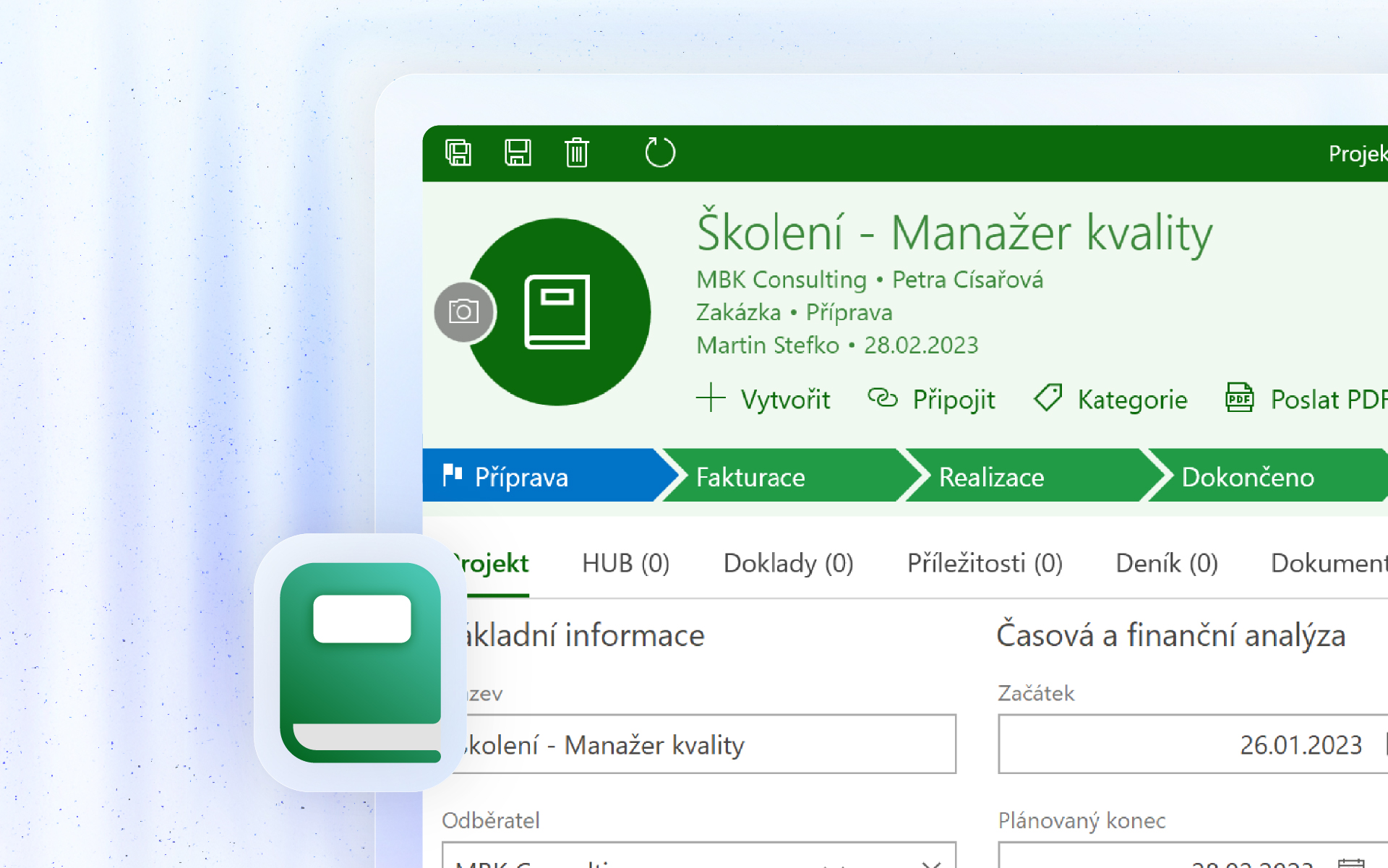Click the Refresh circular arrow icon

click(659, 152)
